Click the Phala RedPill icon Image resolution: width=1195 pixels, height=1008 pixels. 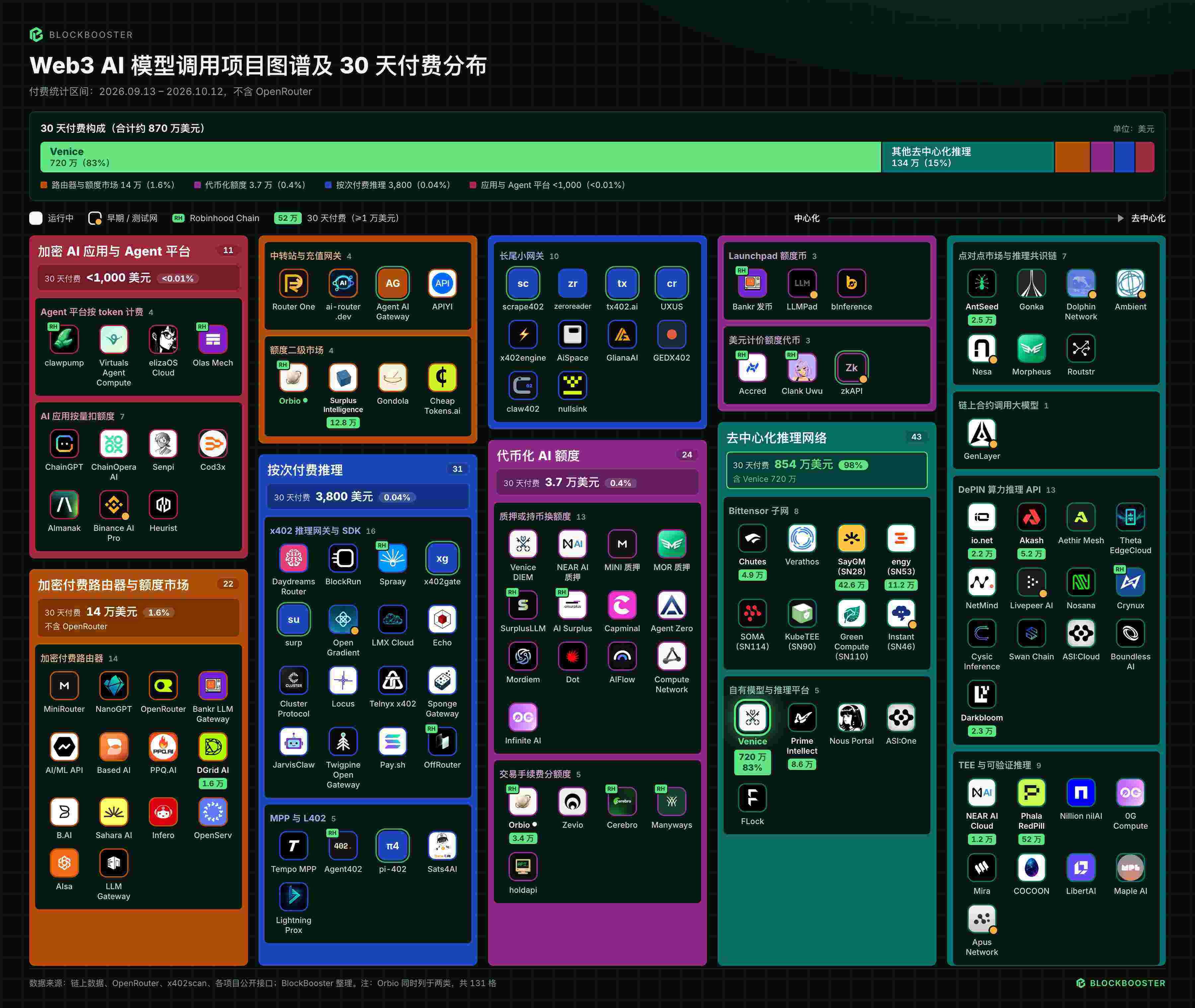pos(1031,793)
